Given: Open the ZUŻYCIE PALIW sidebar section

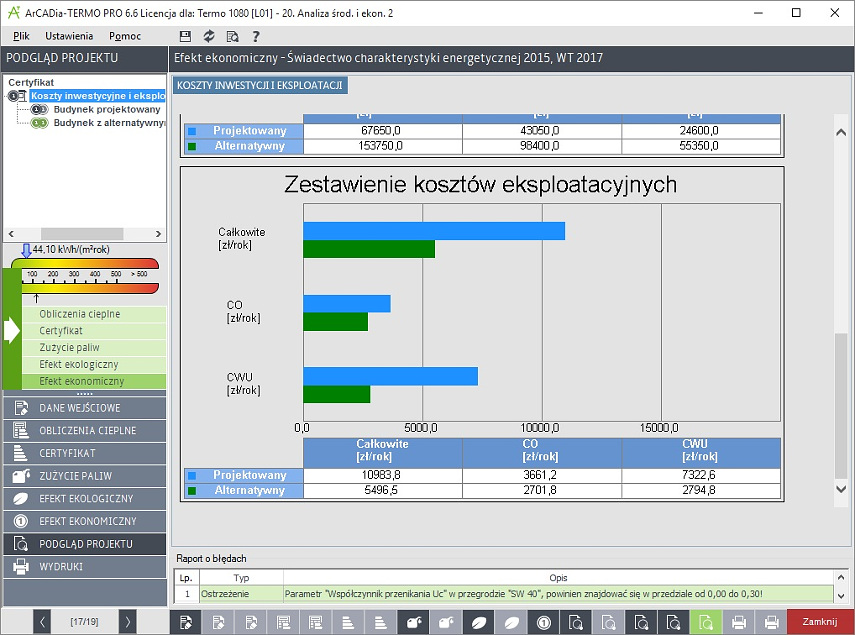Looking at the screenshot, I should tap(85, 476).
